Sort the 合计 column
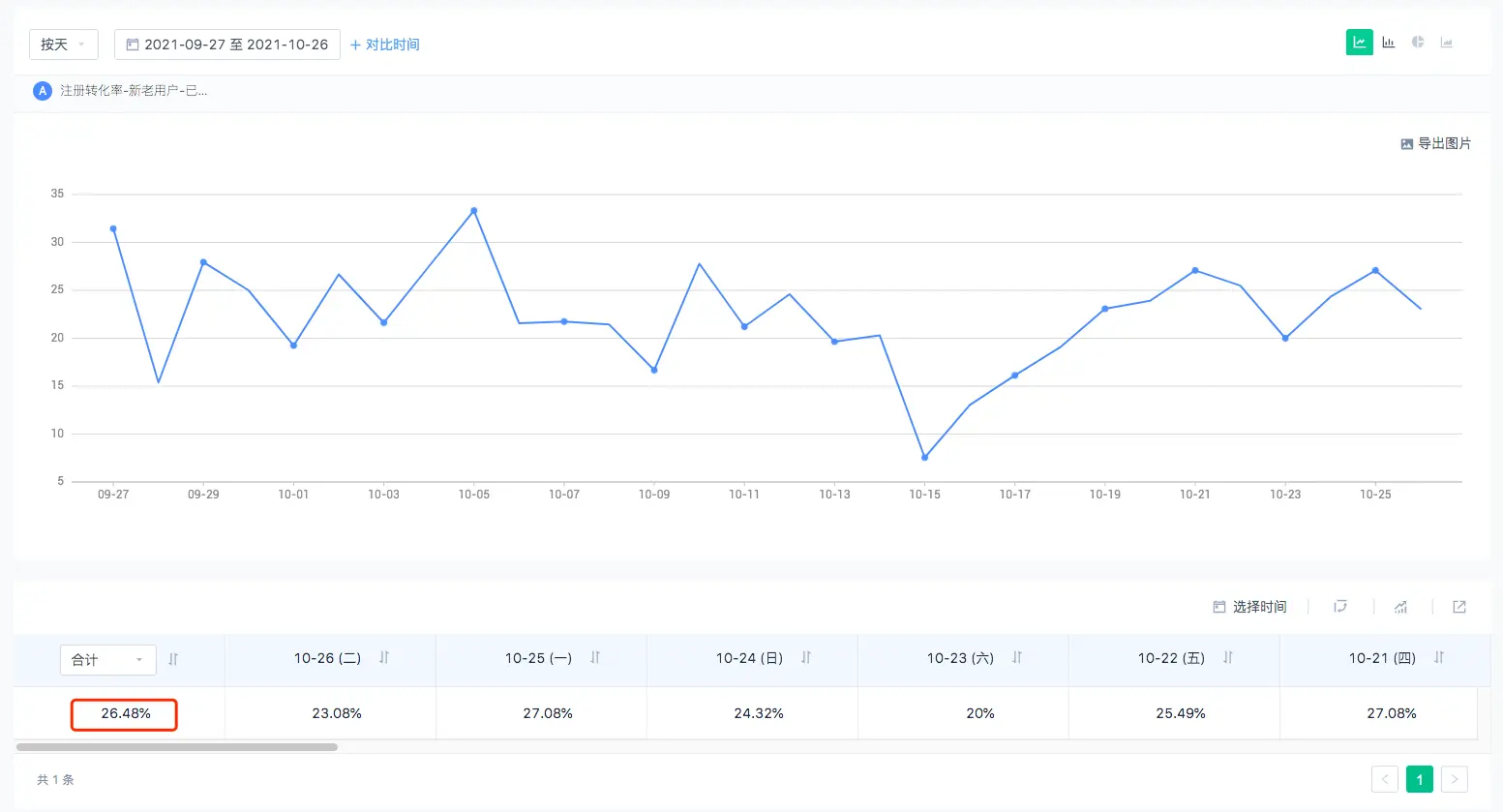Image resolution: width=1503 pixels, height=812 pixels. click(x=173, y=659)
